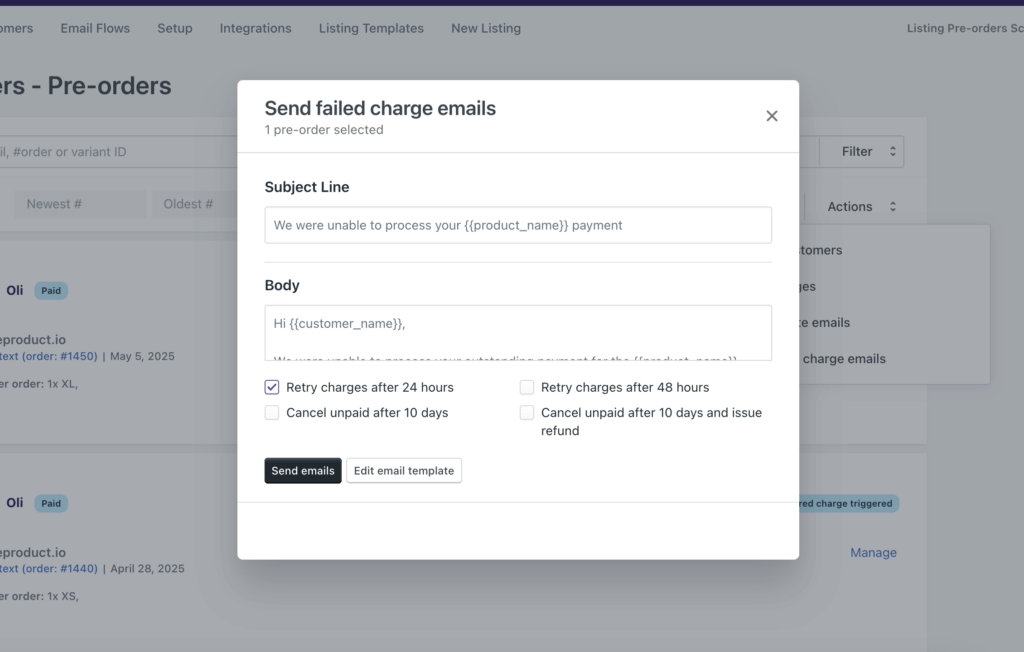This screenshot has width=1024, height=652.
Task: Open the Filter dropdown
Action: click(861, 152)
